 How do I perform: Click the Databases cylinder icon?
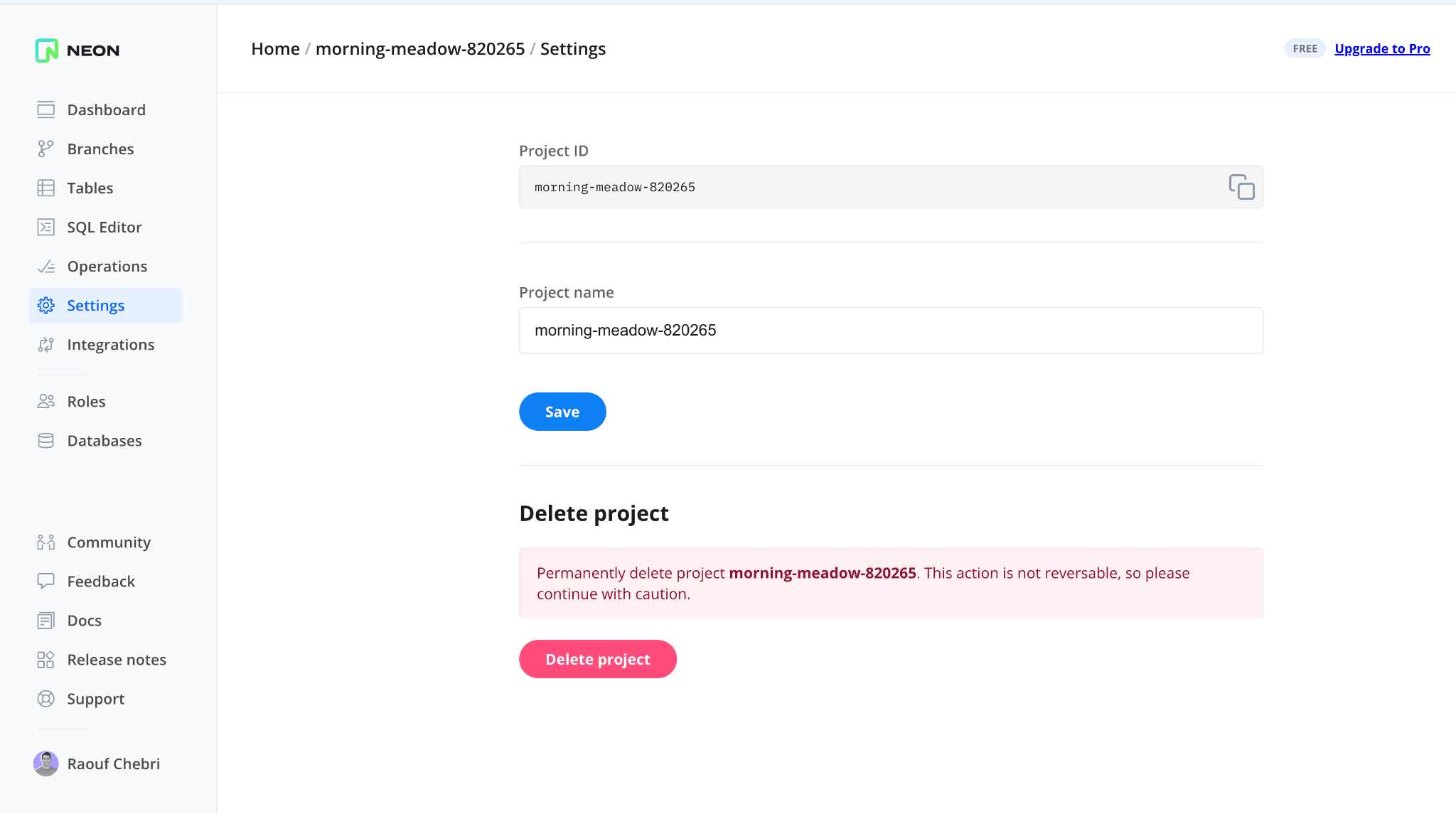point(46,441)
